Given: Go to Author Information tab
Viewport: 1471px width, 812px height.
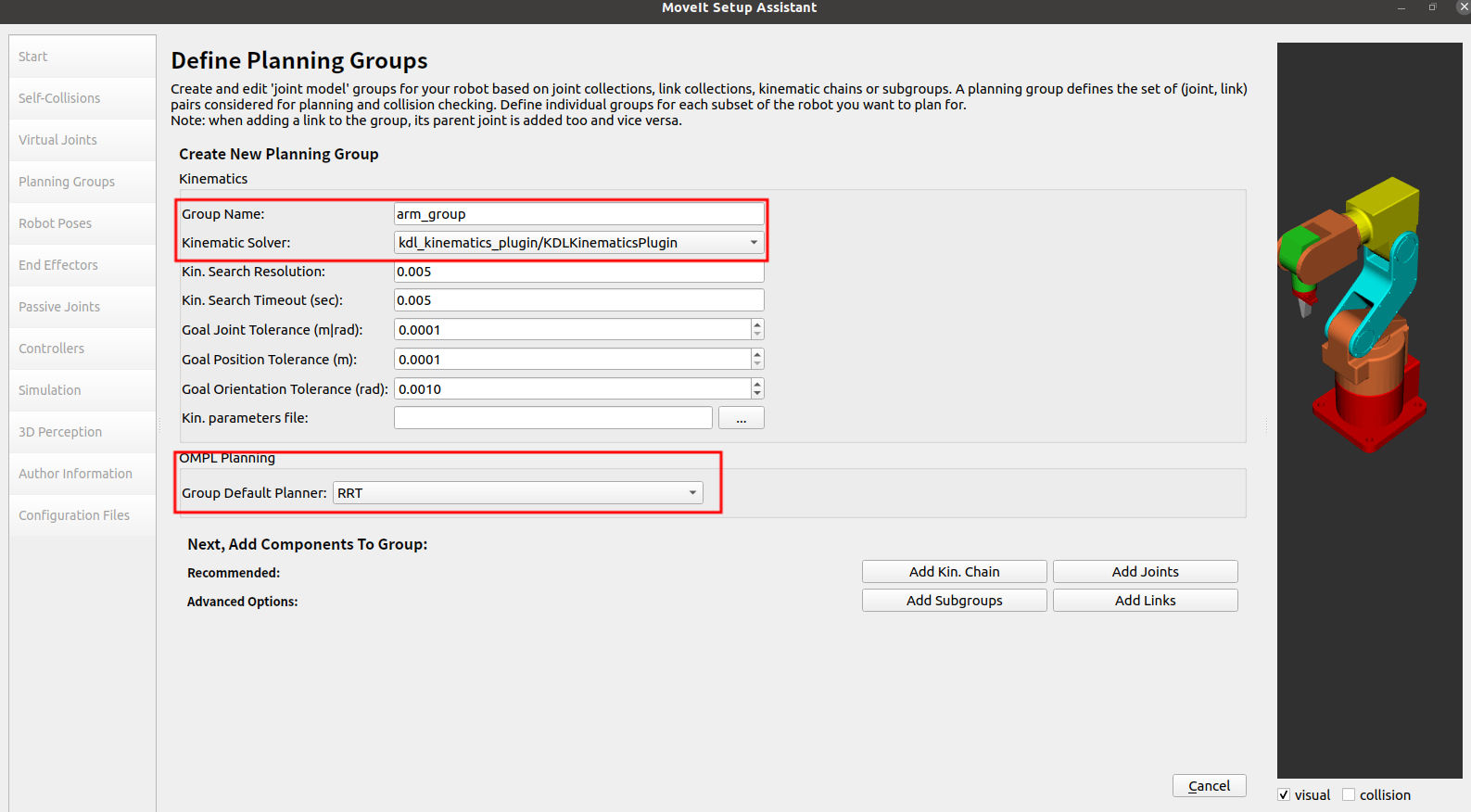Looking at the screenshot, I should (x=82, y=474).
